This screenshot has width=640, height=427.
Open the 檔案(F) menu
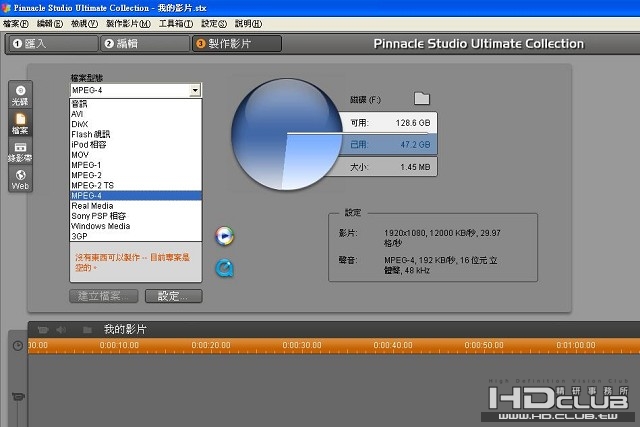pyautogui.click(x=16, y=24)
